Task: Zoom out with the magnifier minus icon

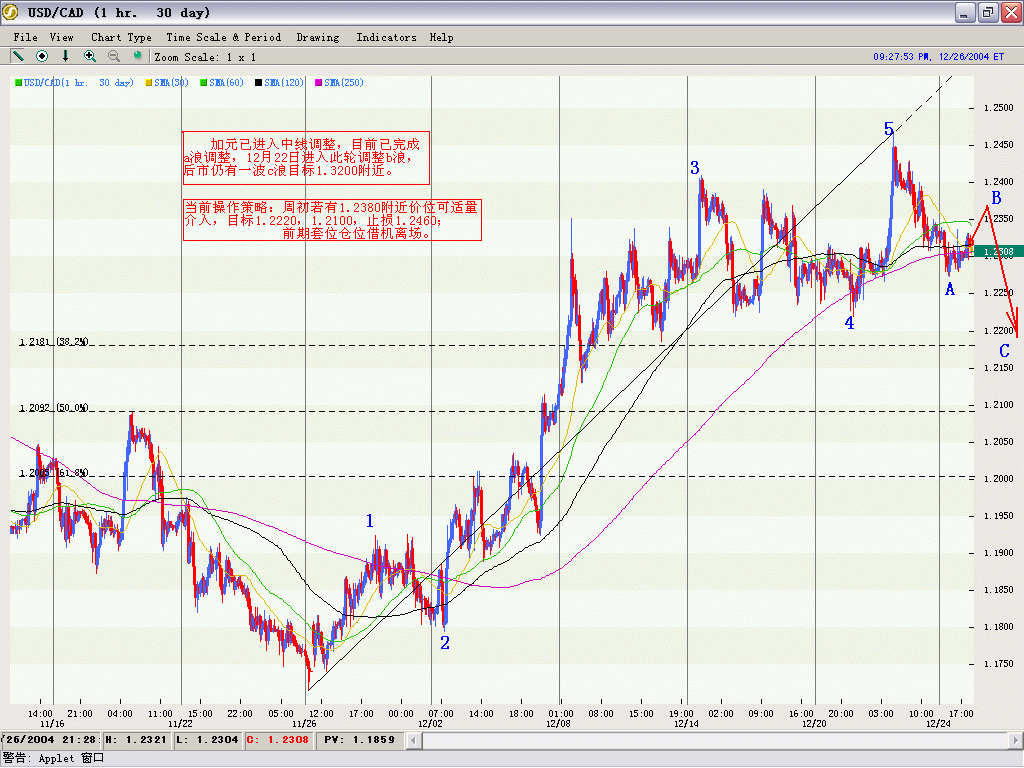Action: (x=114, y=56)
